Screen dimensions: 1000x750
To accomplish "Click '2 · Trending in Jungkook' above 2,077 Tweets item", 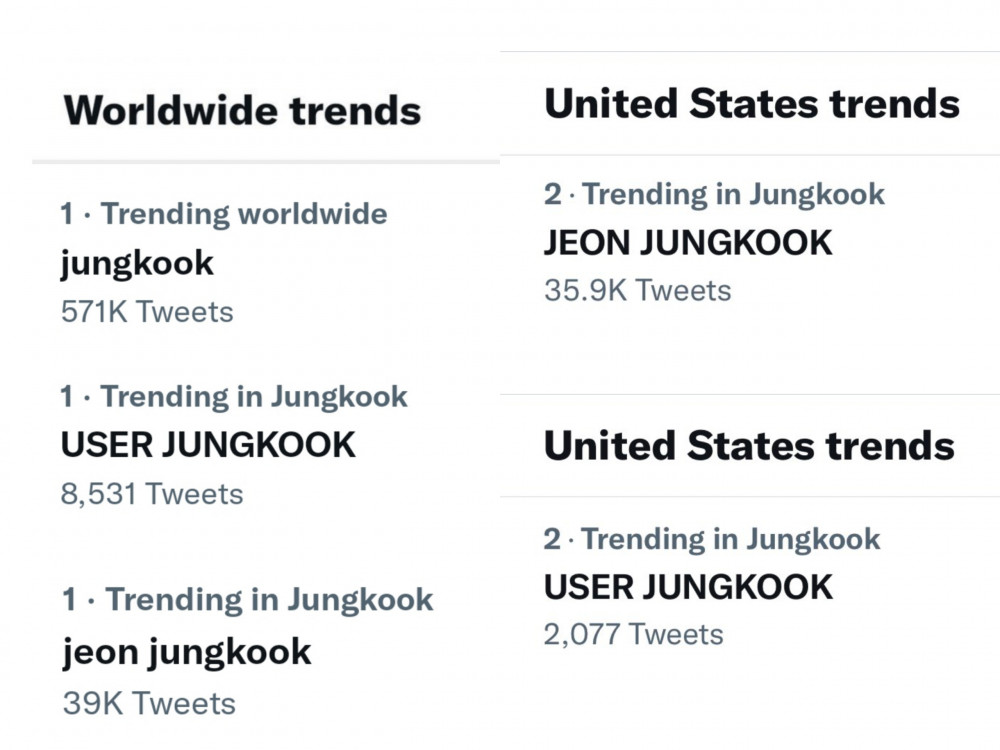I will click(x=712, y=539).
